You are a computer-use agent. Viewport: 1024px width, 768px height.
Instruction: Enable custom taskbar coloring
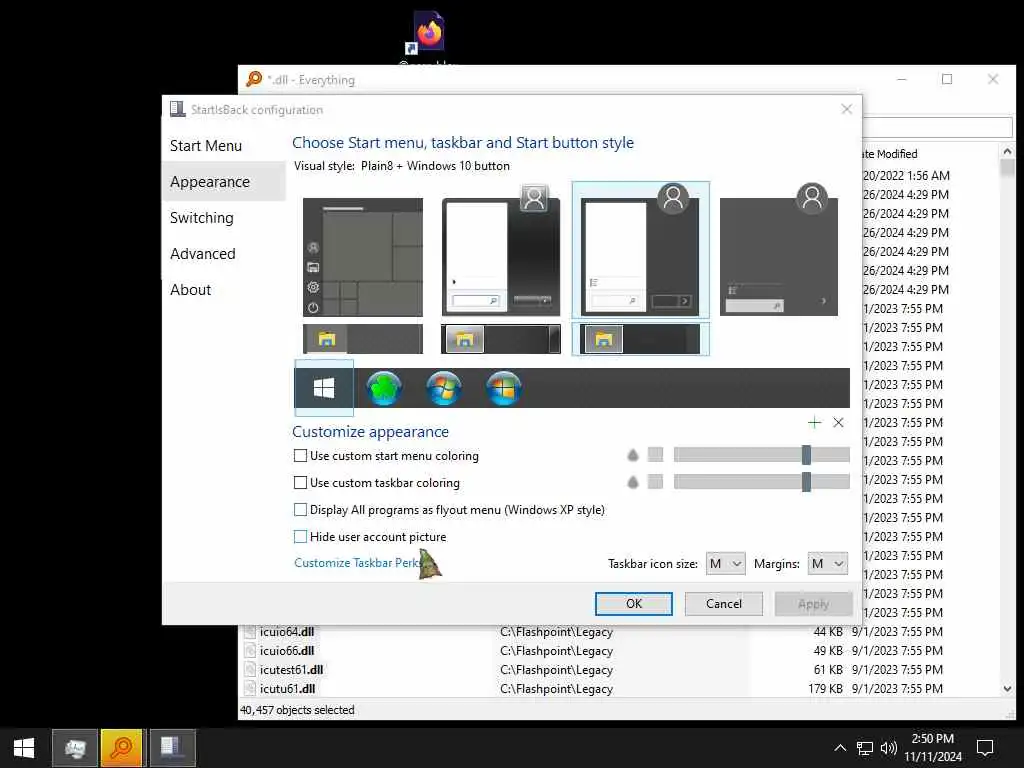[300, 483]
